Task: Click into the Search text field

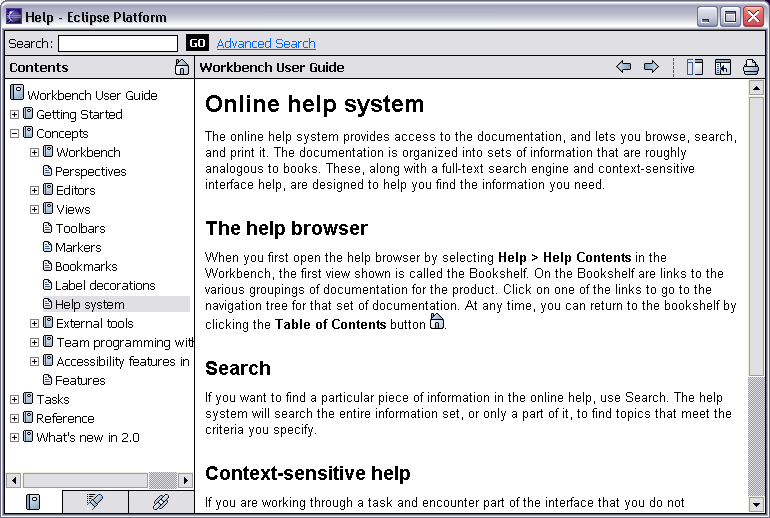Action: pyautogui.click(x=117, y=43)
